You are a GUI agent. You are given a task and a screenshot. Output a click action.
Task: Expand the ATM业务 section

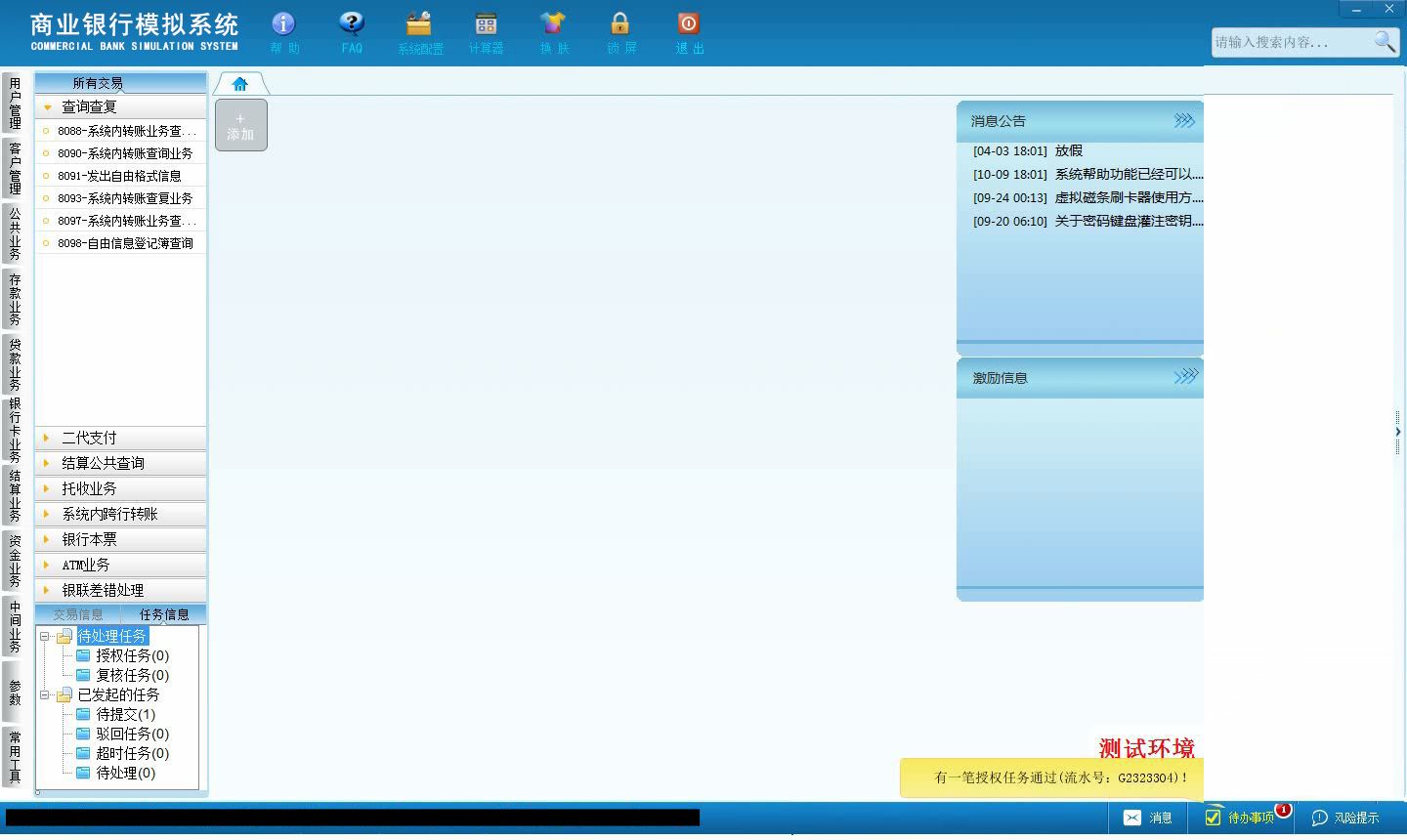[x=121, y=565]
